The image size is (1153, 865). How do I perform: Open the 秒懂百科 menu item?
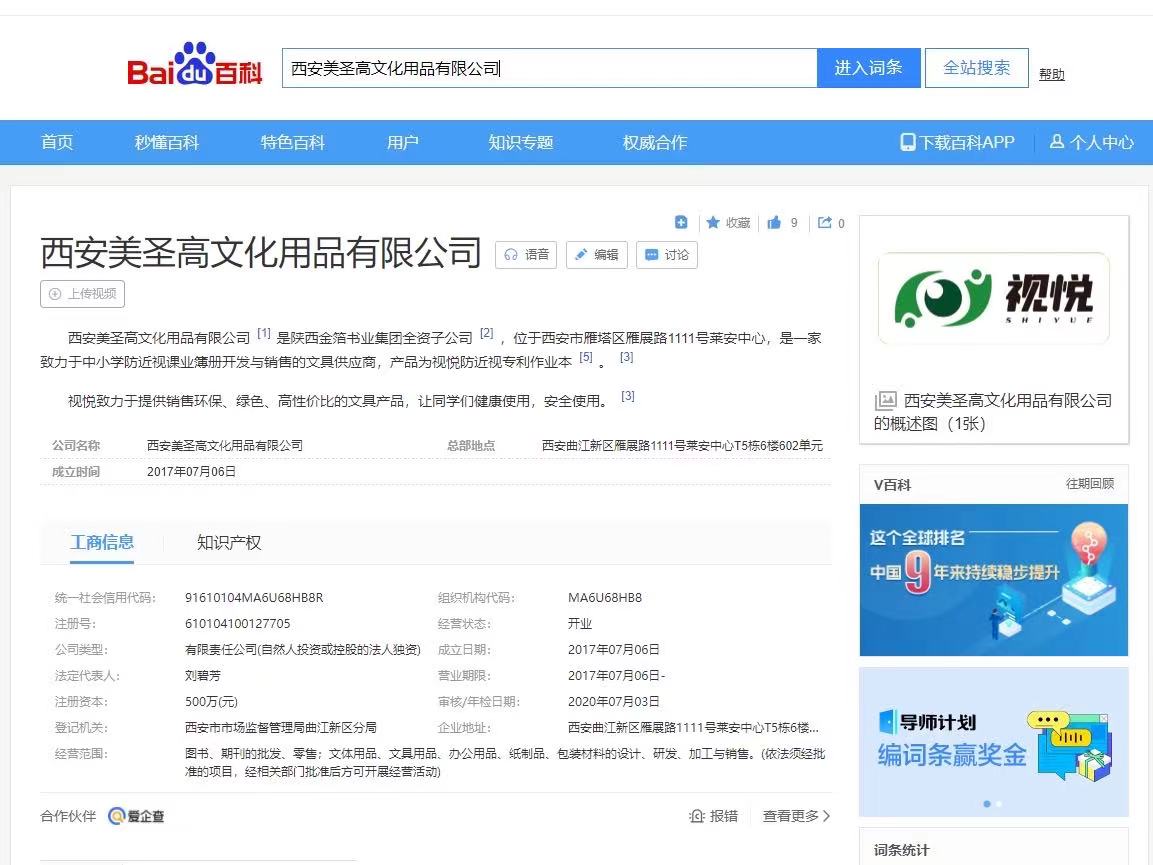click(169, 142)
